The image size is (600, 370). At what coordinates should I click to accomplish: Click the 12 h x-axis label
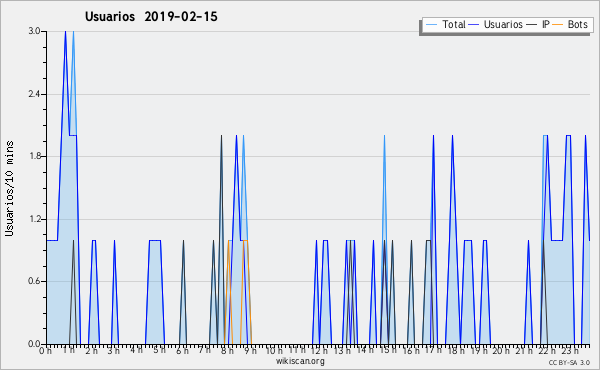(319, 351)
